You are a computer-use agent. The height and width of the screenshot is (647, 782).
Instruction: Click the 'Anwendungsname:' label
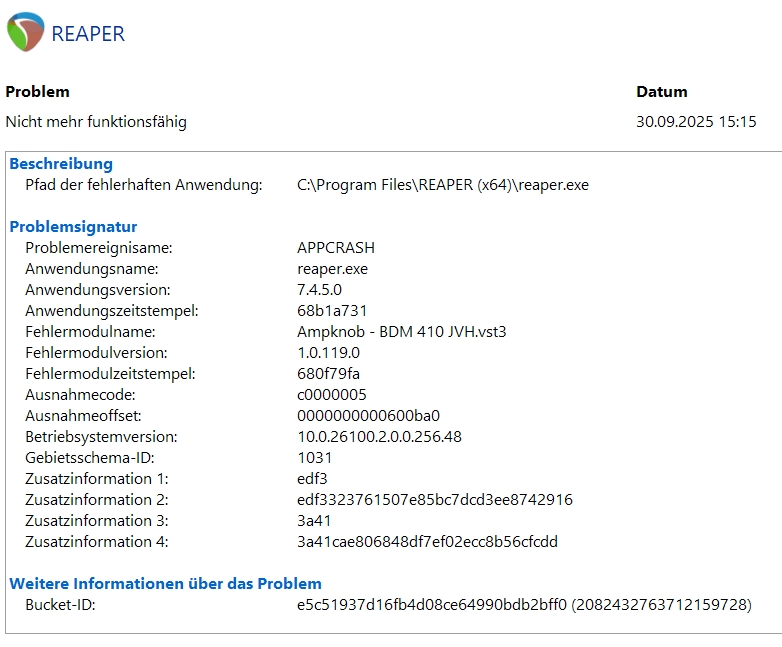click(92, 269)
